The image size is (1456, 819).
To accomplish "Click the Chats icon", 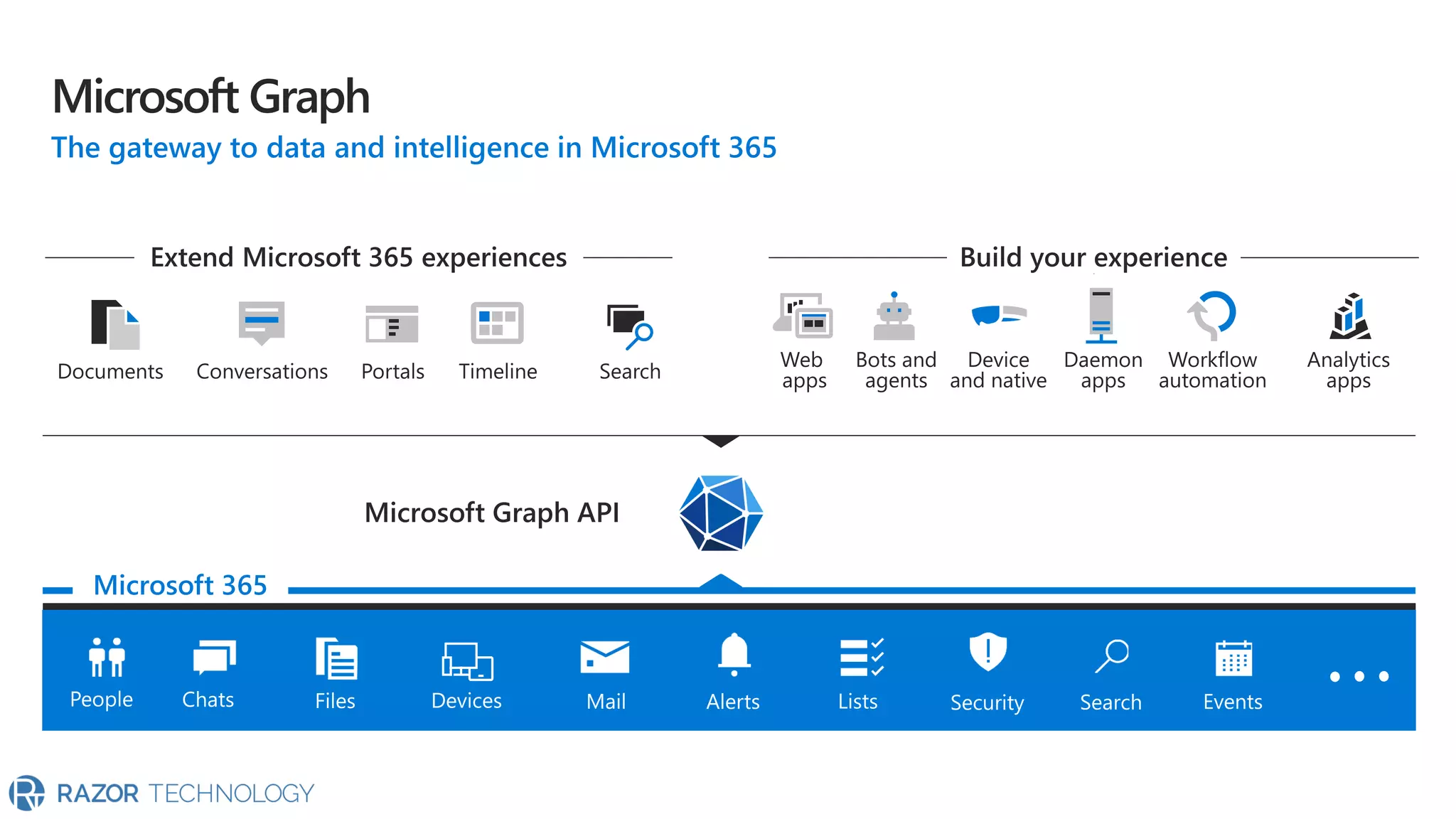I will 213,657.
